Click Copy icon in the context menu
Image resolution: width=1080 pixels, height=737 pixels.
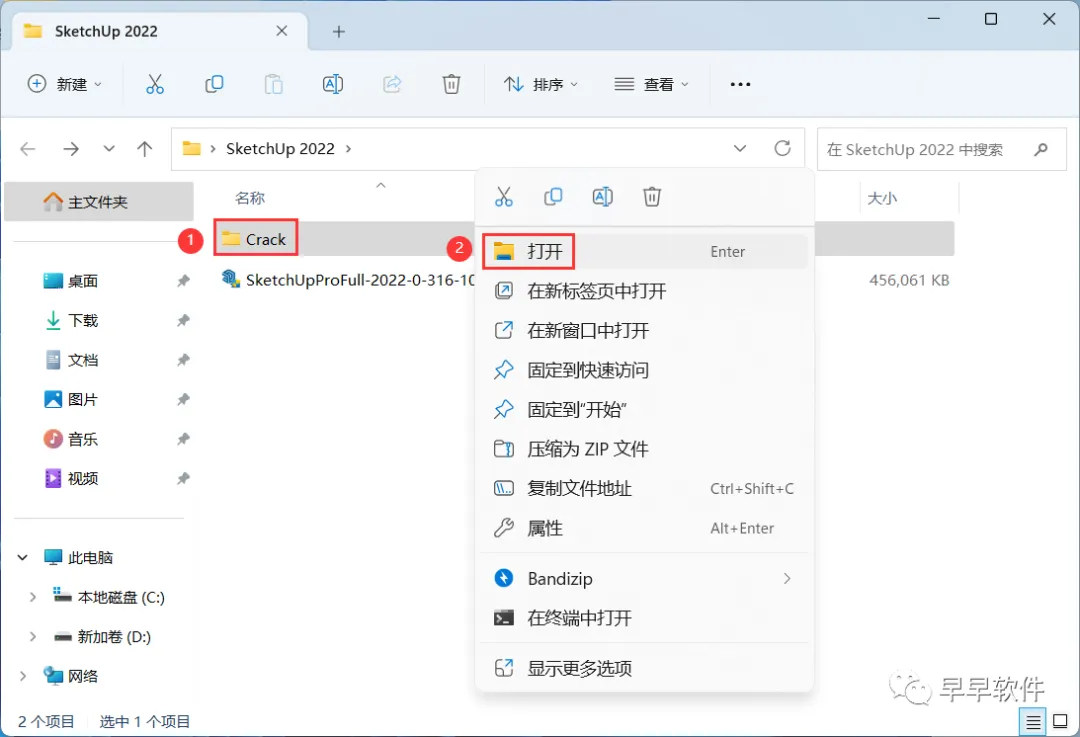[553, 197]
